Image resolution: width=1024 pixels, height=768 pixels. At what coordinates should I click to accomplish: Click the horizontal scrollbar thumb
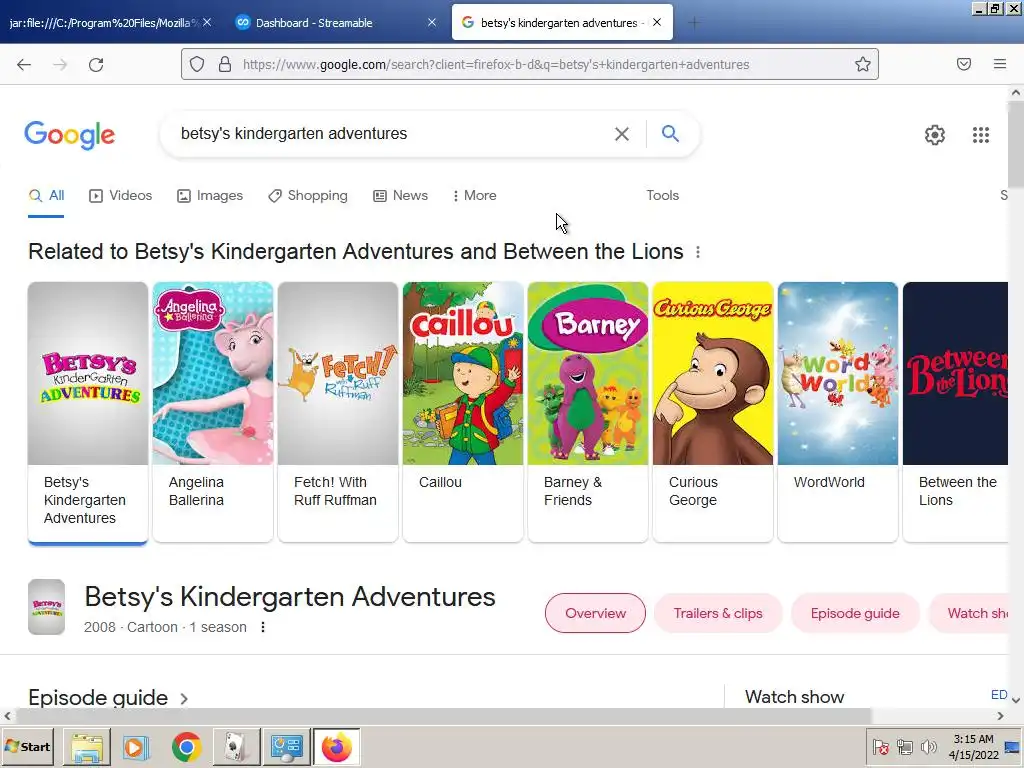tap(443, 716)
